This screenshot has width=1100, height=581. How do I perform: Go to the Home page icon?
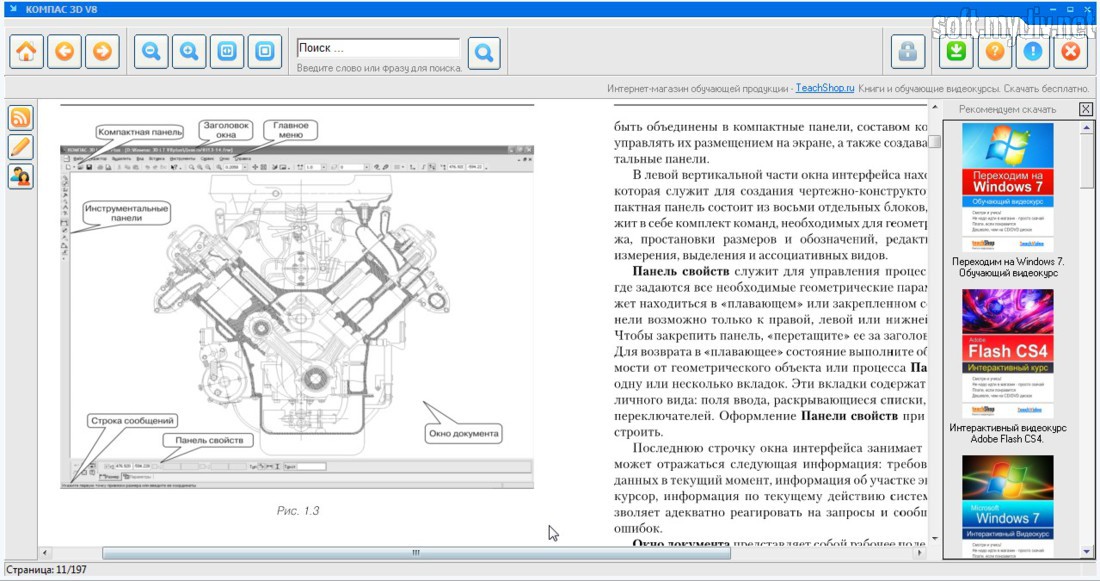pos(27,51)
